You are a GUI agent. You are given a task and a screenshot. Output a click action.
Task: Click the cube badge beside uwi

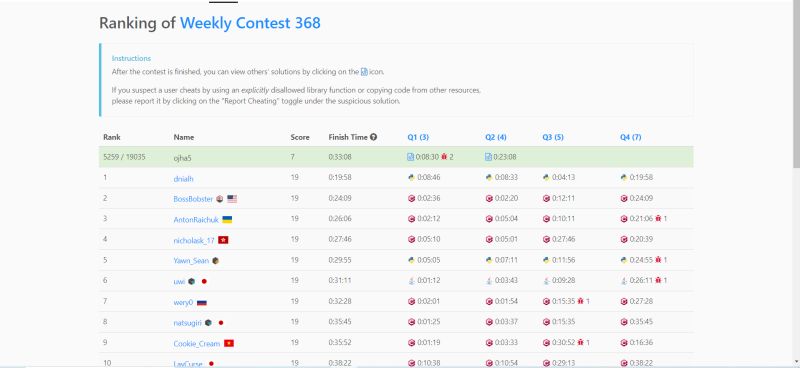[191, 281]
